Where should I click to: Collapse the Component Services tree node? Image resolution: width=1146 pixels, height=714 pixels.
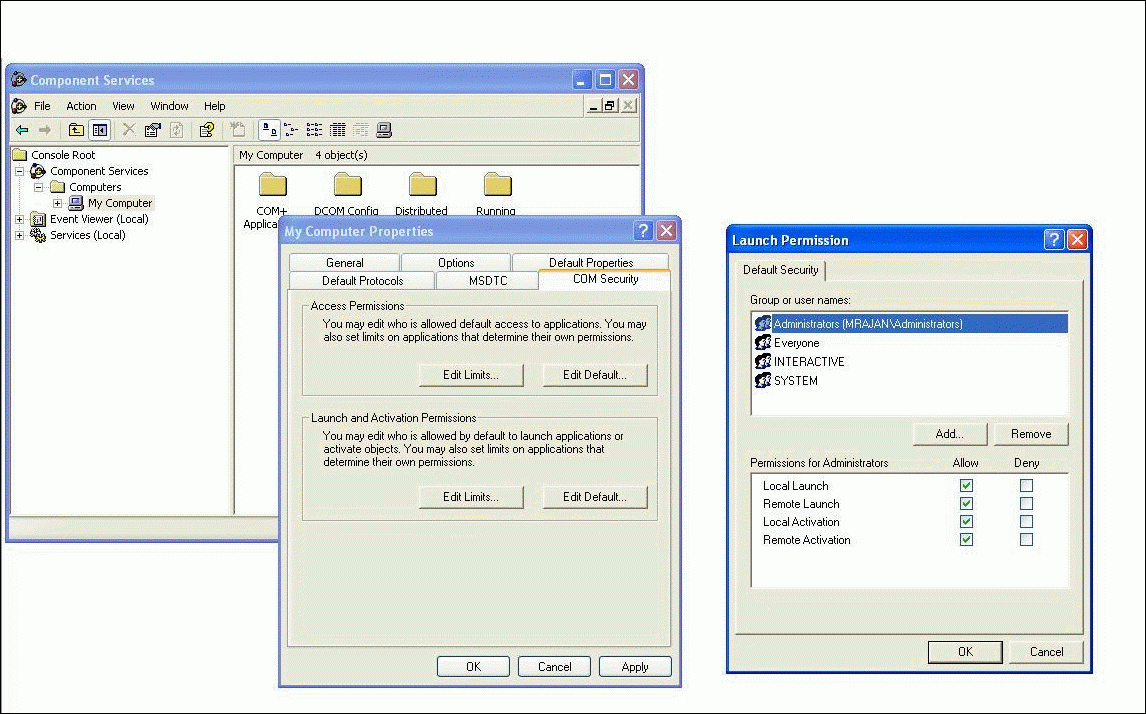(20, 171)
